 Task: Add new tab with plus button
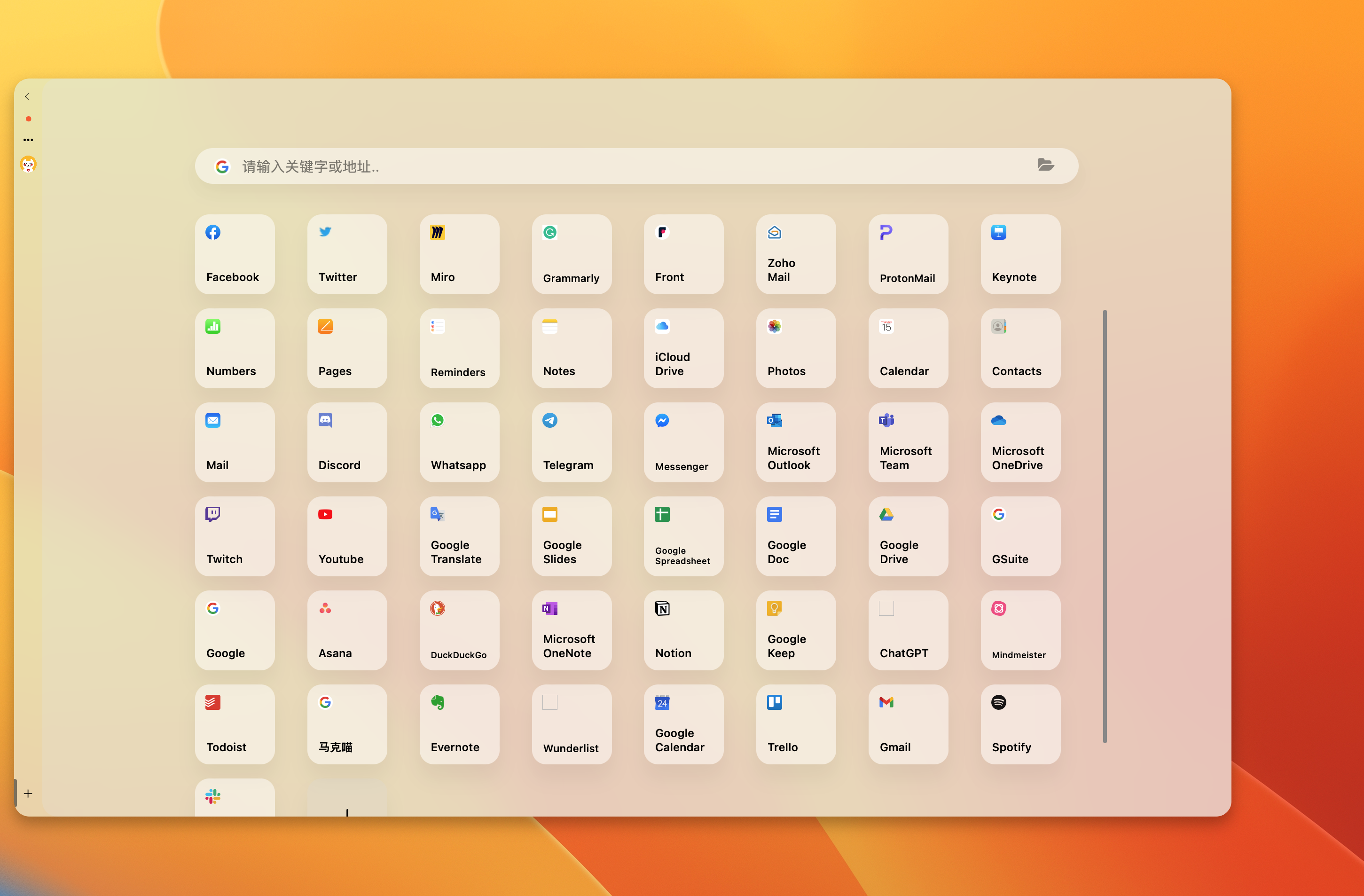28,794
